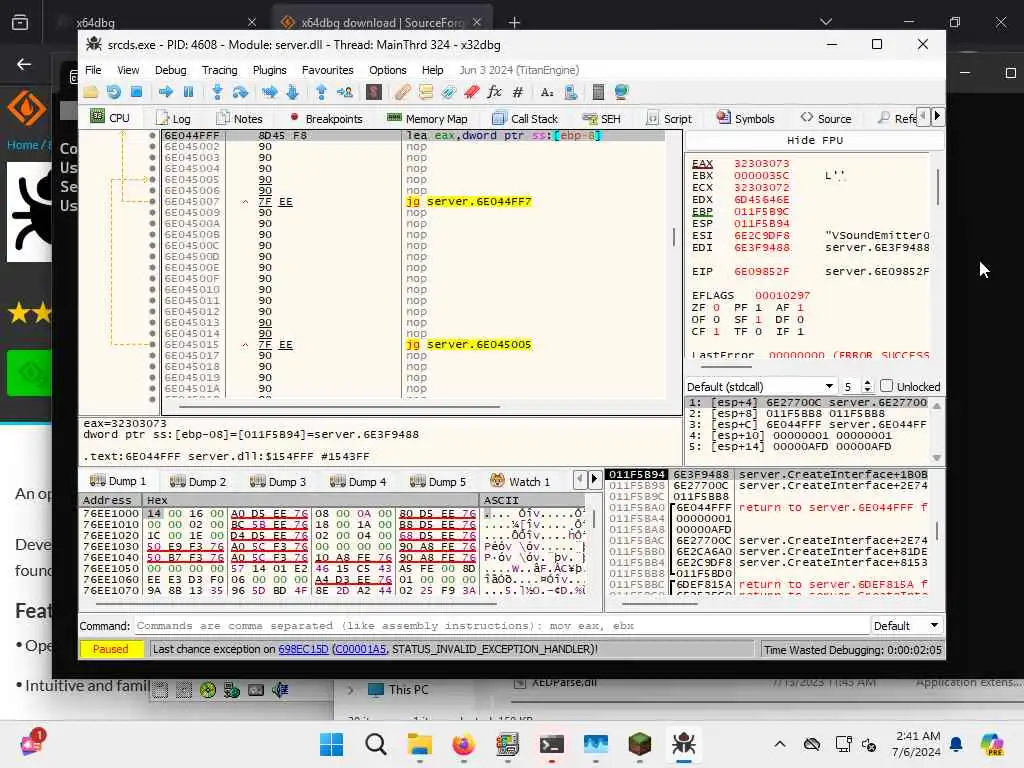Select the jg server.6E045005 instruction
1024x768 pixels.
click(468, 344)
